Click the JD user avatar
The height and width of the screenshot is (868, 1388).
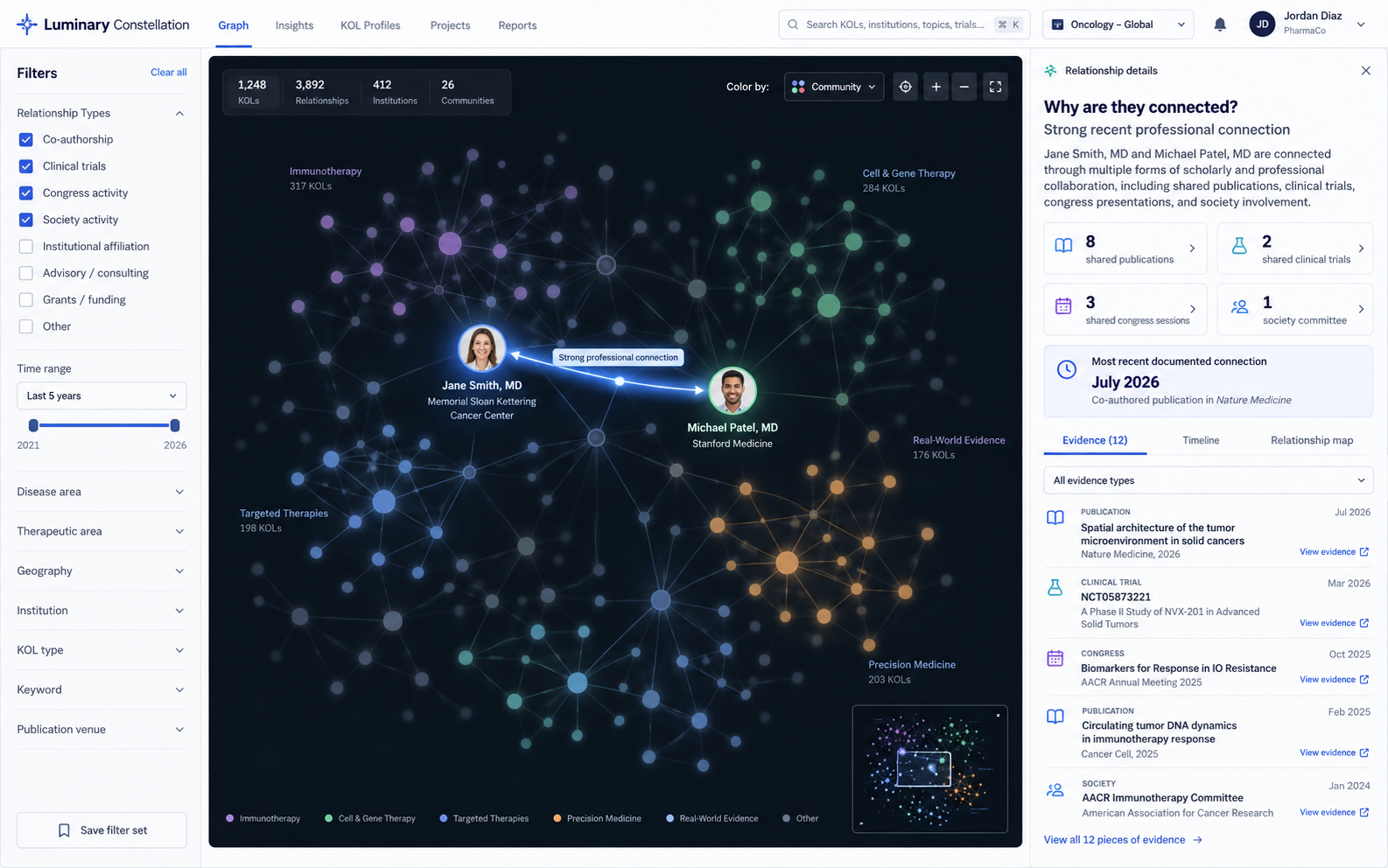tap(1262, 24)
